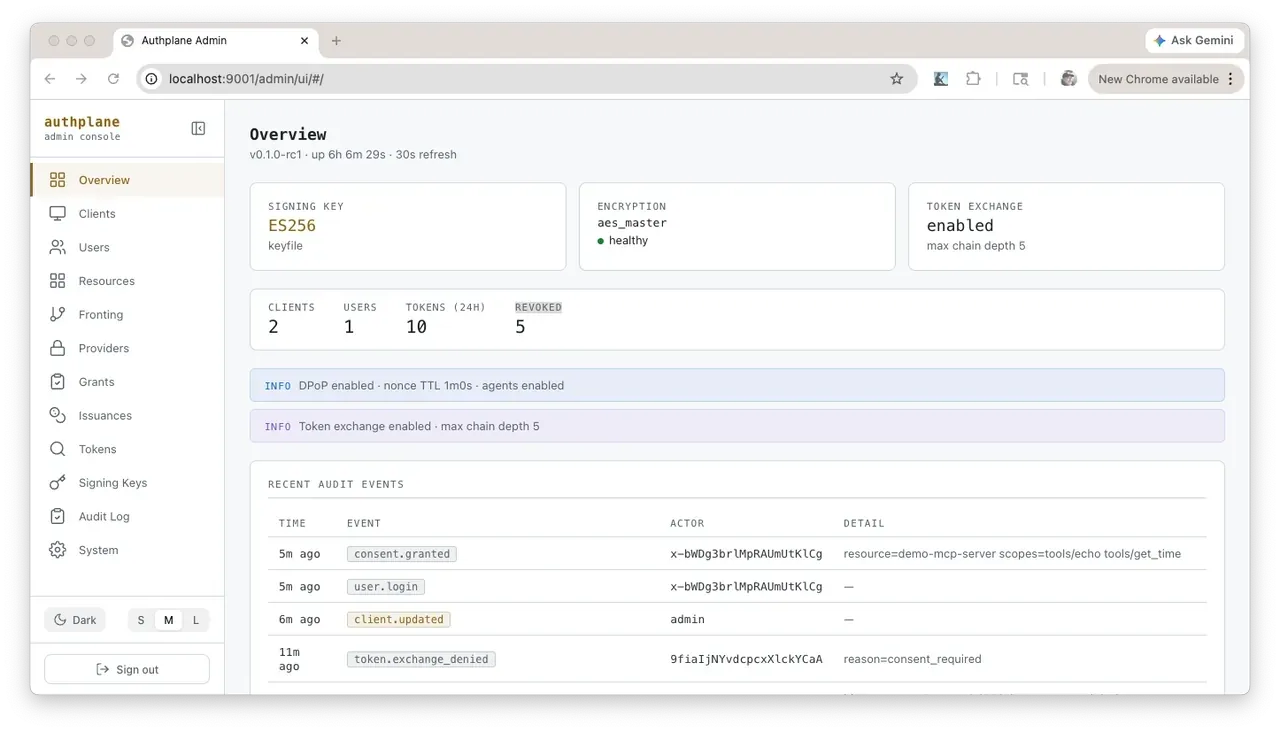
Task: Click the client.updated event badge
Action: click(399, 619)
